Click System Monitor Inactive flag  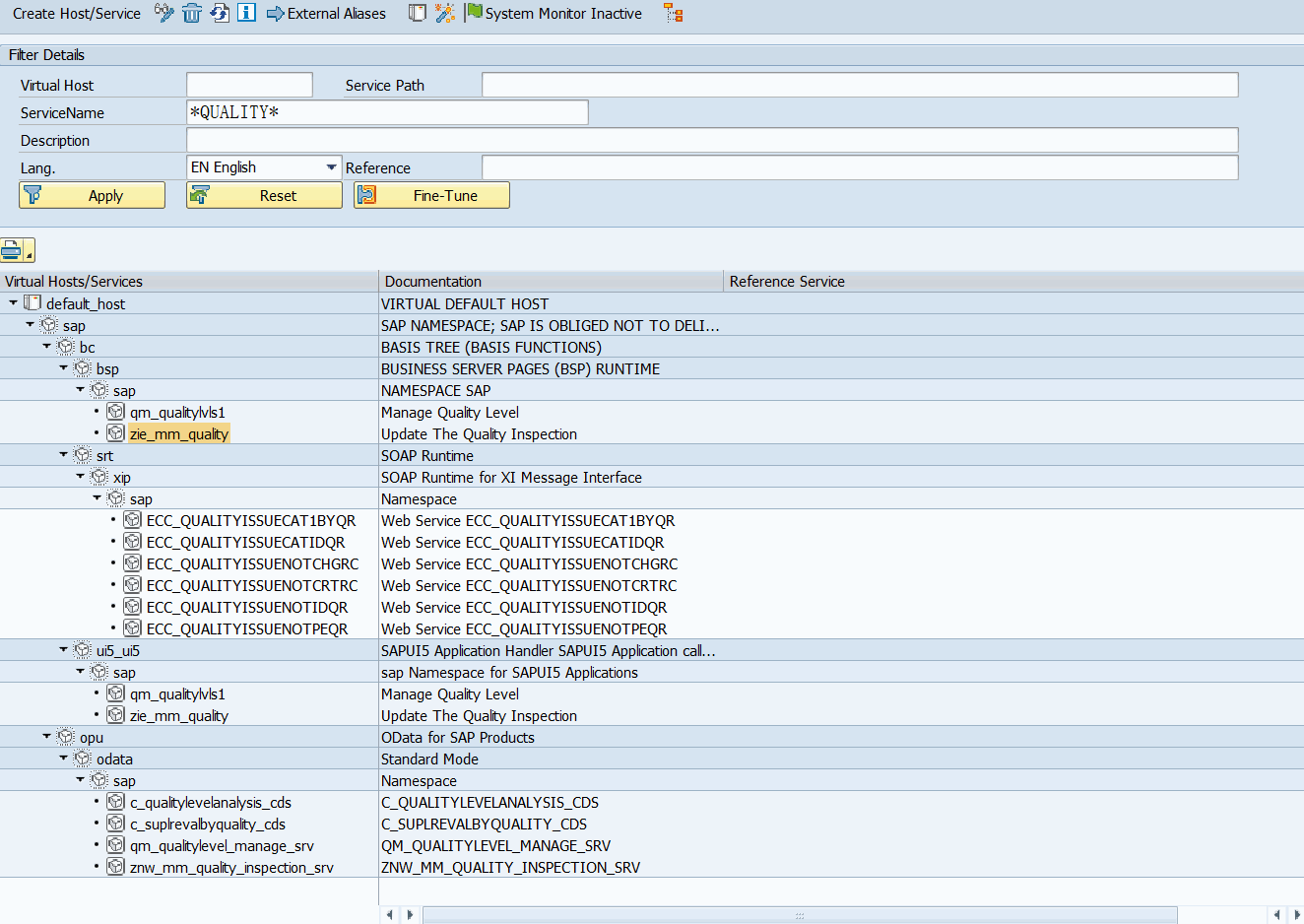point(554,14)
